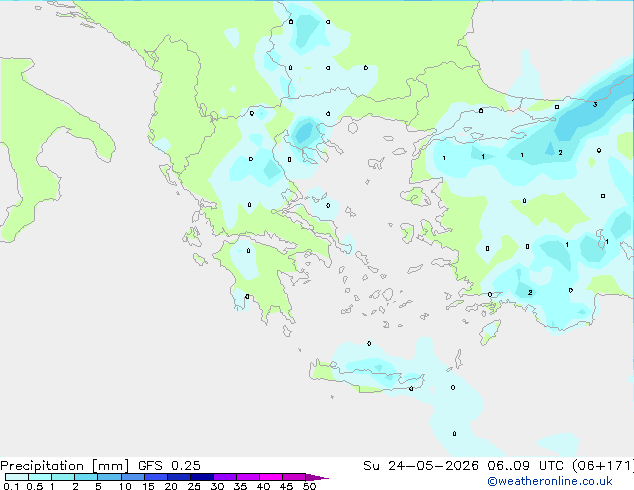Select the 35–40 mm violet legend box

(x=248, y=477)
